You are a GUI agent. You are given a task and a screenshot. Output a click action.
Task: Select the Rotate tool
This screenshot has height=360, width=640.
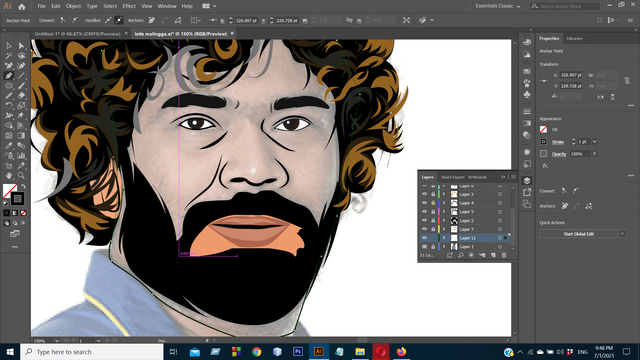(9, 105)
